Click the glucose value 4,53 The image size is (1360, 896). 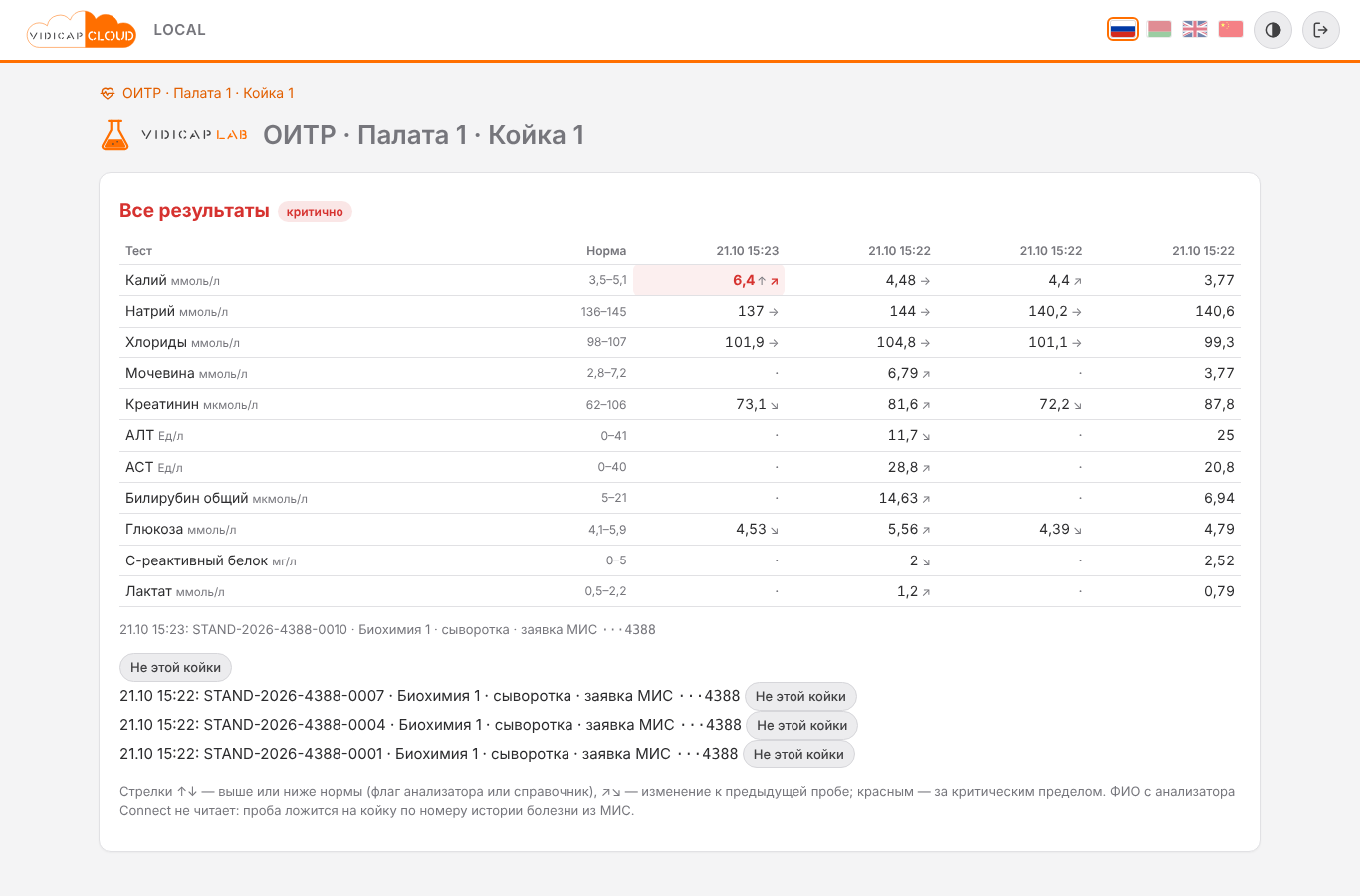click(751, 529)
